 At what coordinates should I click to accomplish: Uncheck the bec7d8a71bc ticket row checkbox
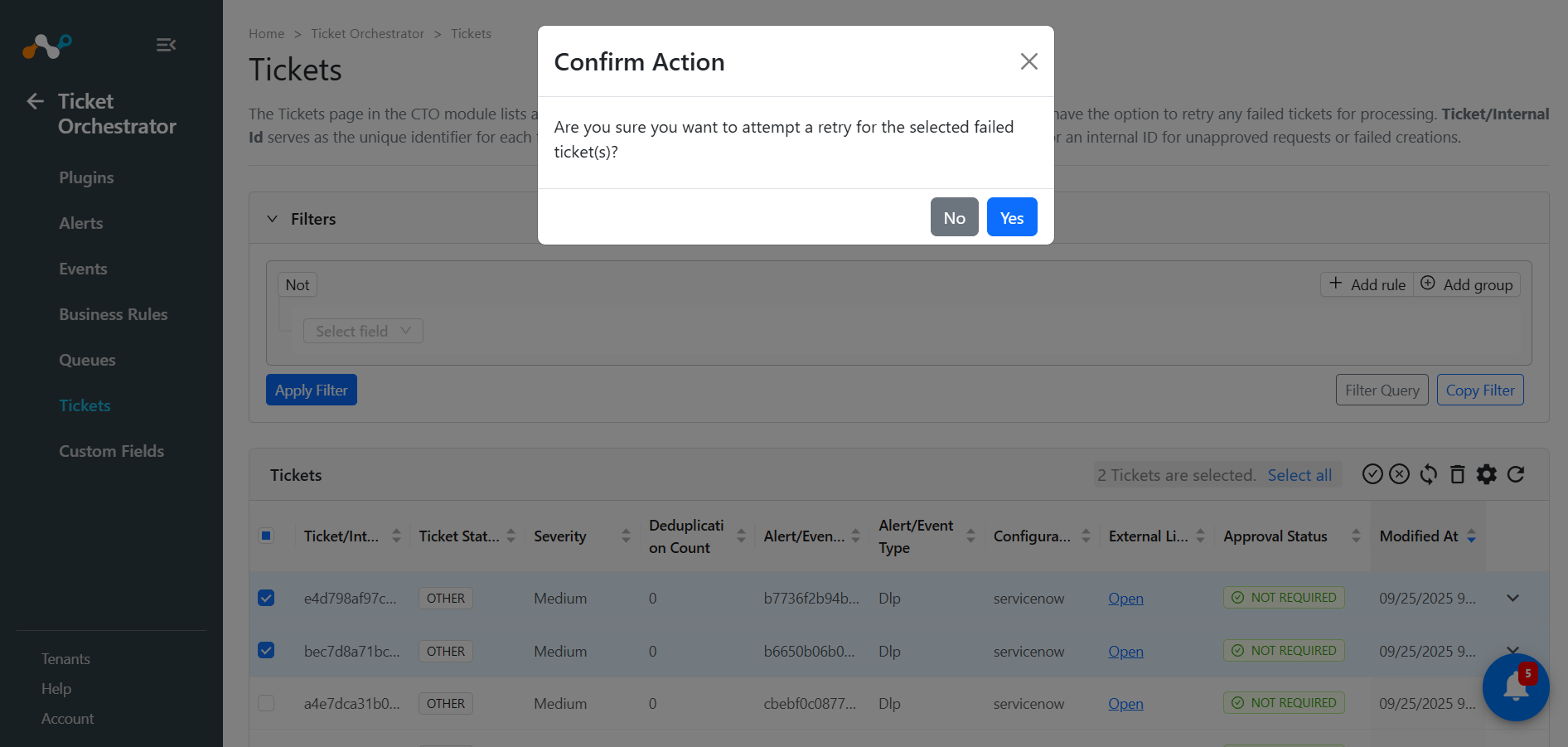(x=266, y=650)
